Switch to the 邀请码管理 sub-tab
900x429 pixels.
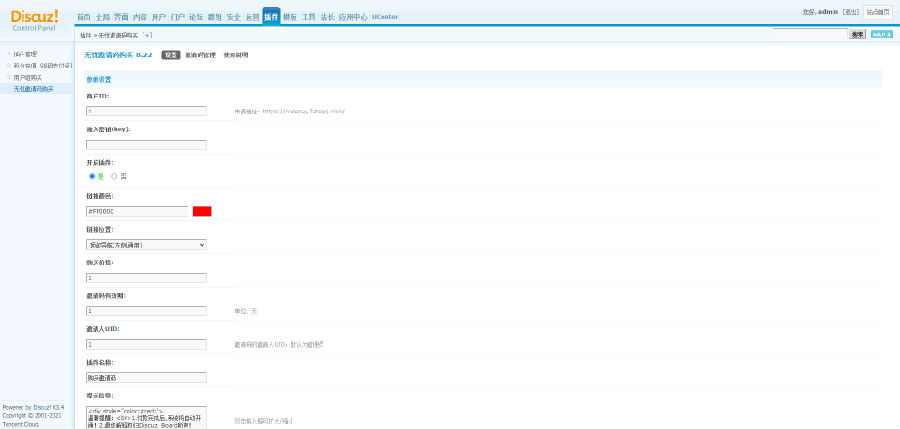pyautogui.click(x=200, y=55)
